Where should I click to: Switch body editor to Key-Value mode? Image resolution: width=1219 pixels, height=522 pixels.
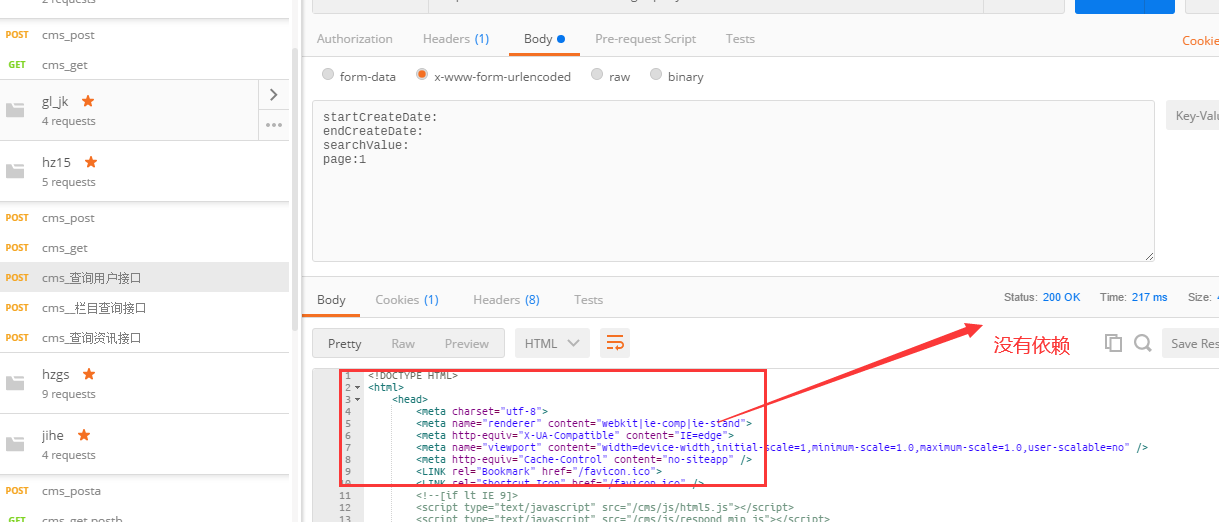coord(1193,115)
